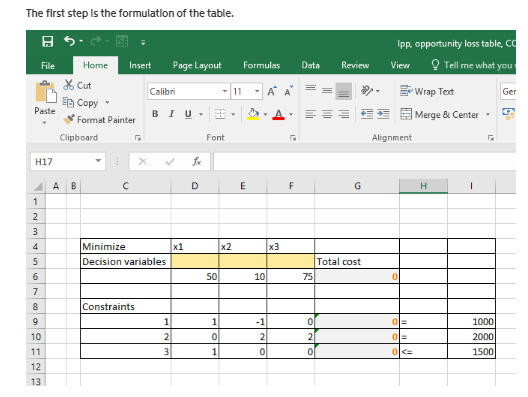528x397 pixels.
Task: Expand the Font Color dropdown arrow
Action: tap(291, 114)
